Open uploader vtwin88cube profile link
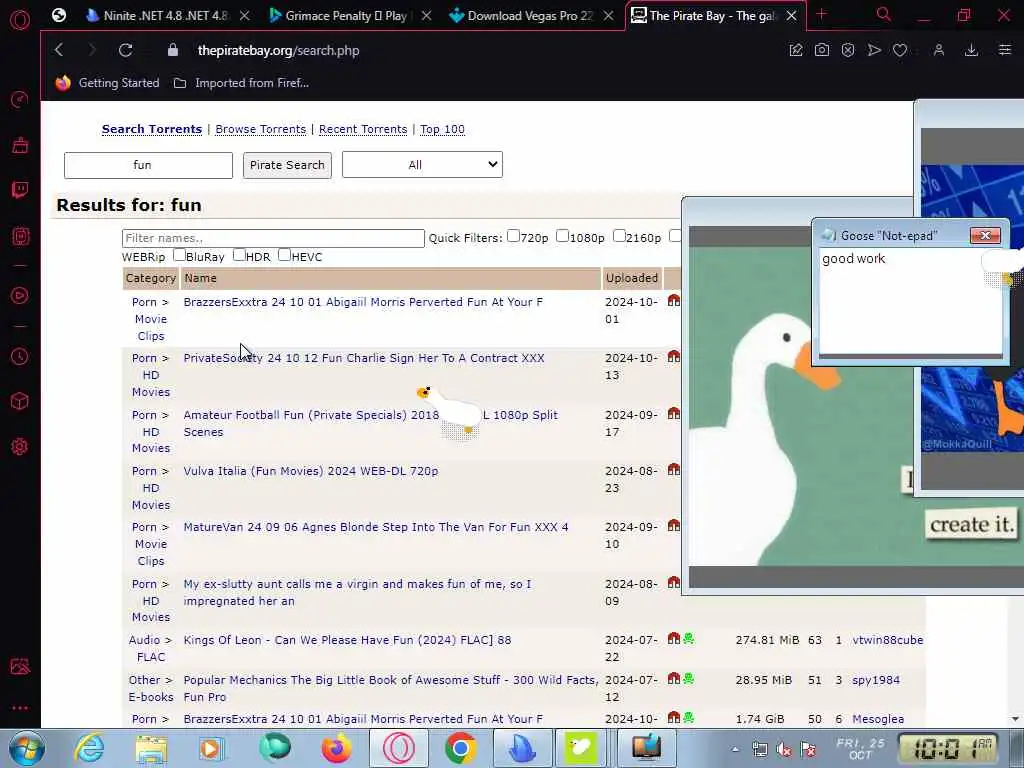 (888, 640)
